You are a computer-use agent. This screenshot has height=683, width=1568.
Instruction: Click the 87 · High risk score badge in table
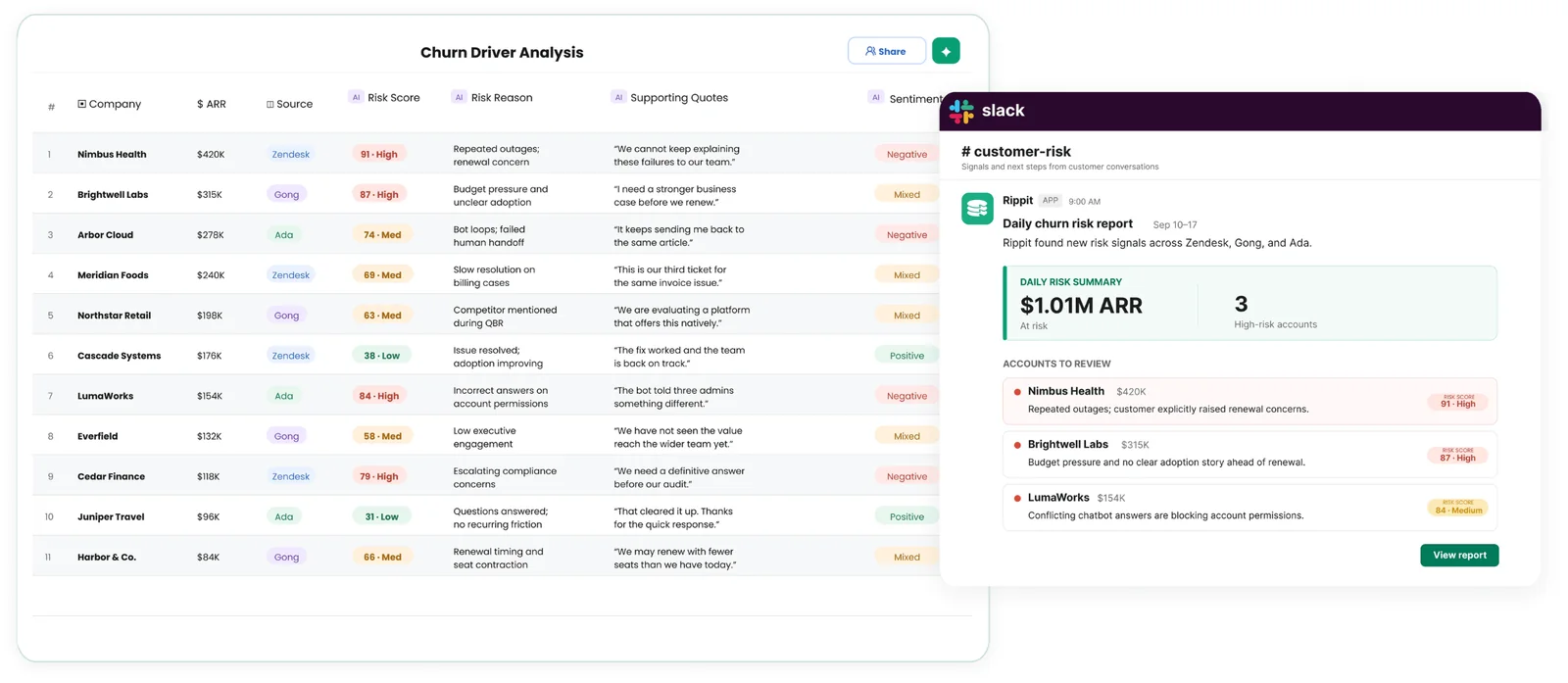tap(379, 194)
